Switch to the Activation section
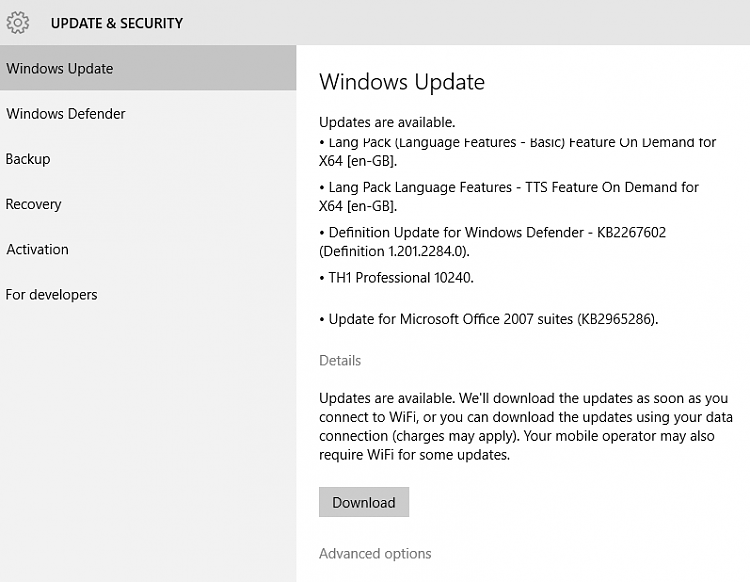 coord(38,249)
